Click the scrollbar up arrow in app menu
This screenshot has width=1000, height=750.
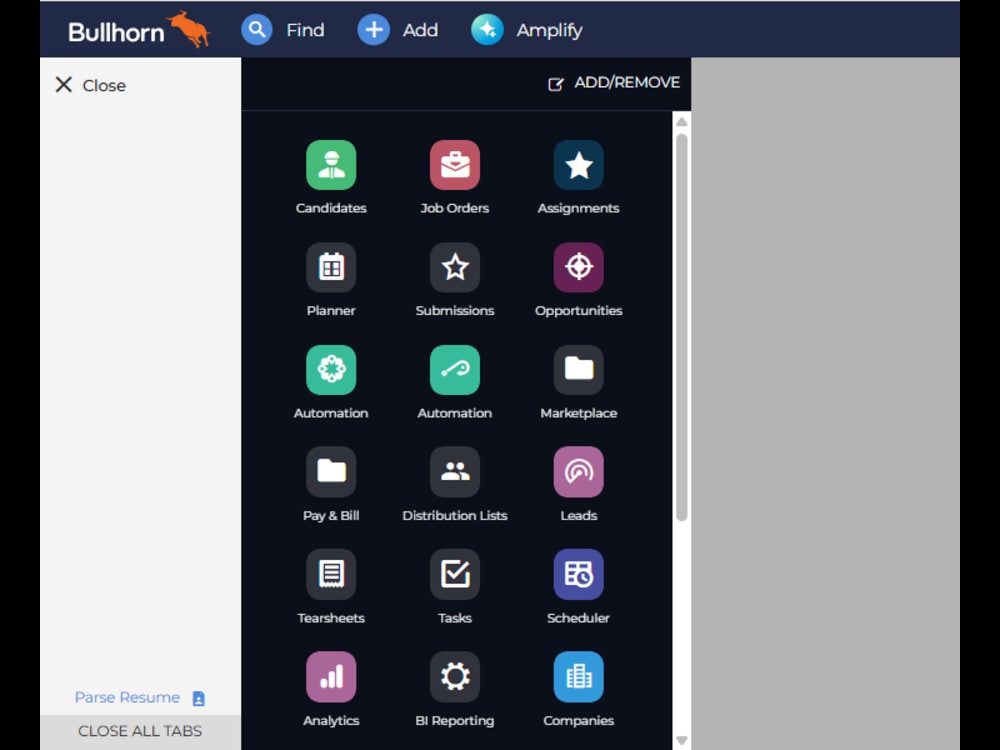click(x=682, y=121)
